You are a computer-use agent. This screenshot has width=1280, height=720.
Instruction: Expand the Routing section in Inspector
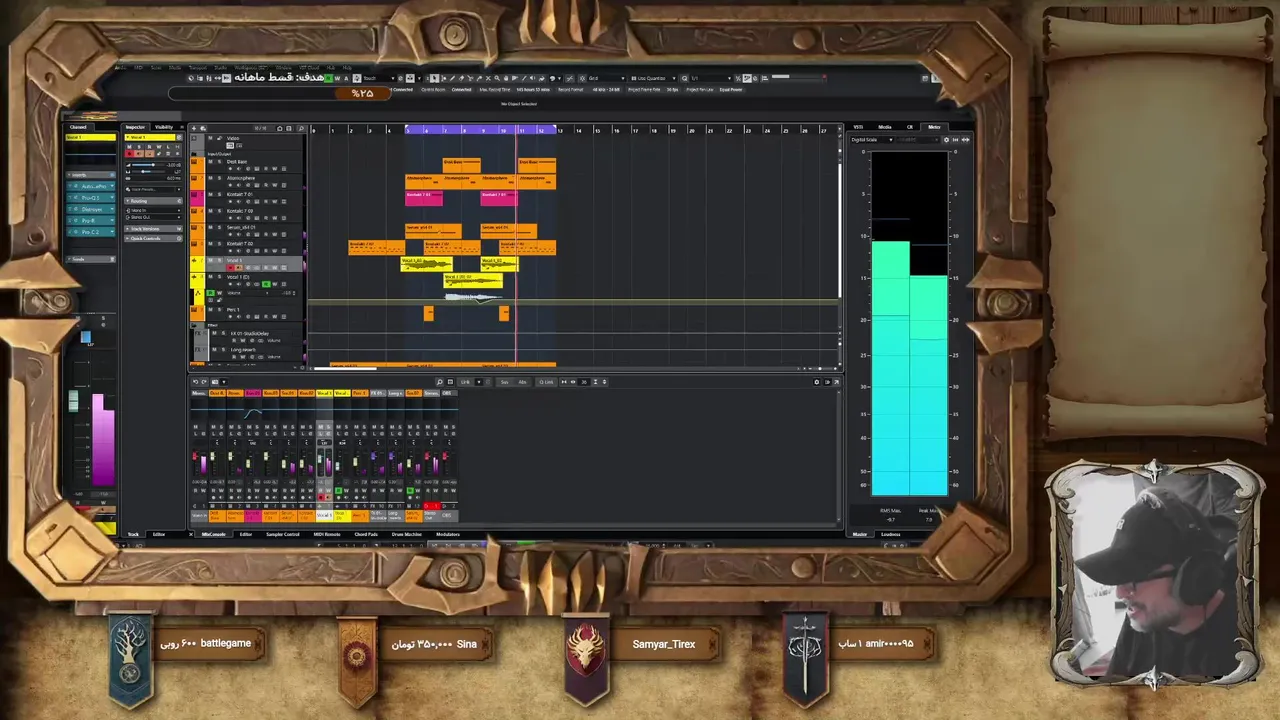[x=153, y=201]
